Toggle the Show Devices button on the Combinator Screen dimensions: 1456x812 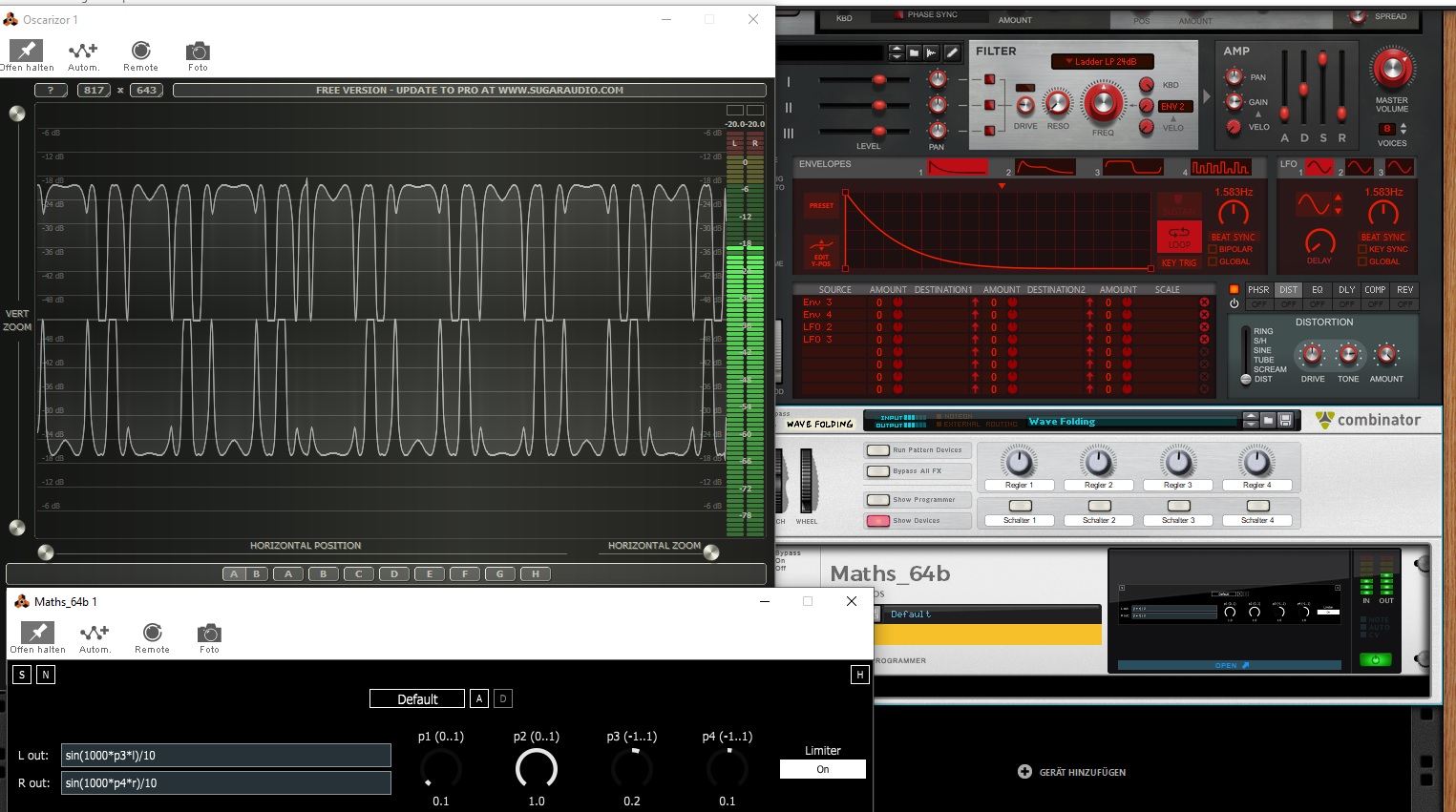877,521
